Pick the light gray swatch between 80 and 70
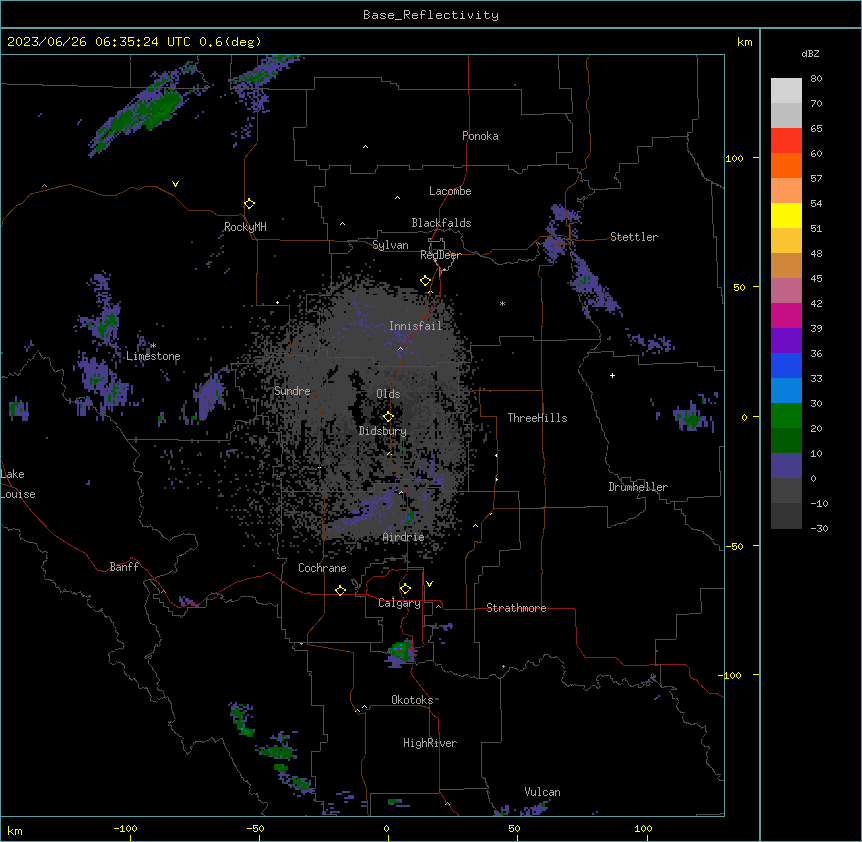Viewport: 862px width, 842px height. point(786,90)
